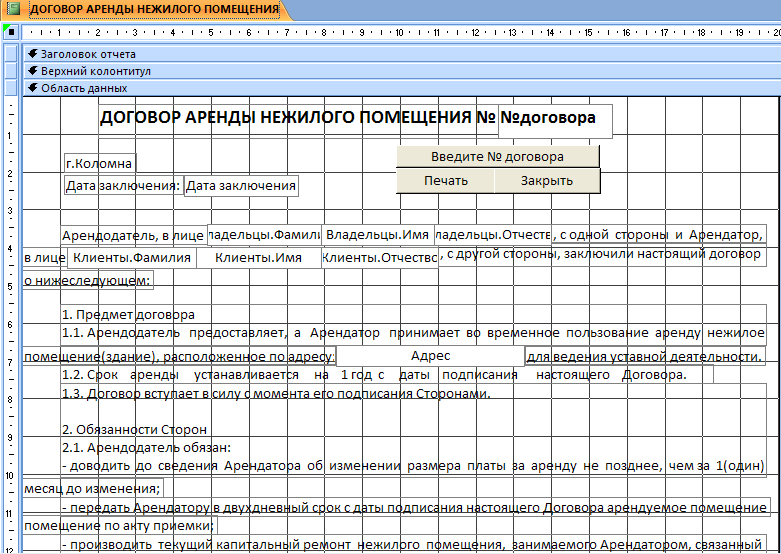Select the о нижеследующем: label
The image size is (781, 554).
(88, 280)
